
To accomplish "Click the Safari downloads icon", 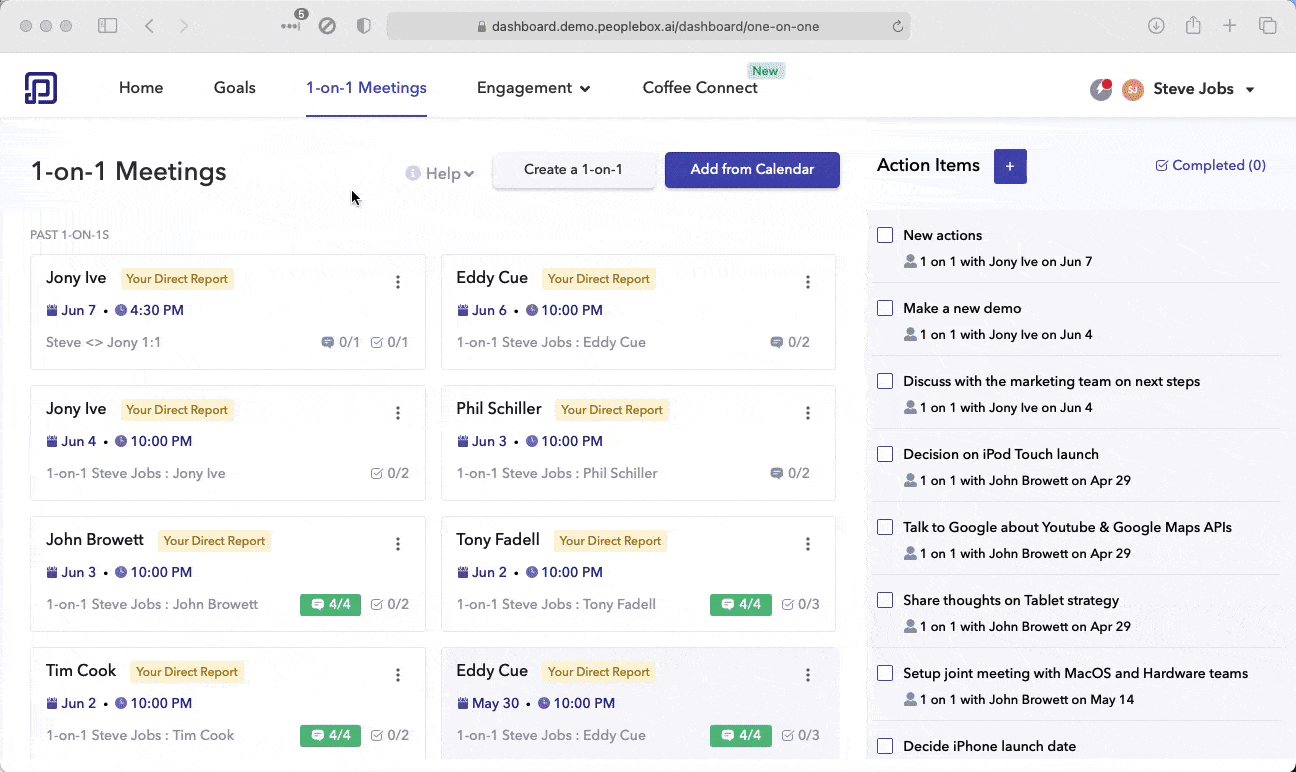I will point(1156,26).
